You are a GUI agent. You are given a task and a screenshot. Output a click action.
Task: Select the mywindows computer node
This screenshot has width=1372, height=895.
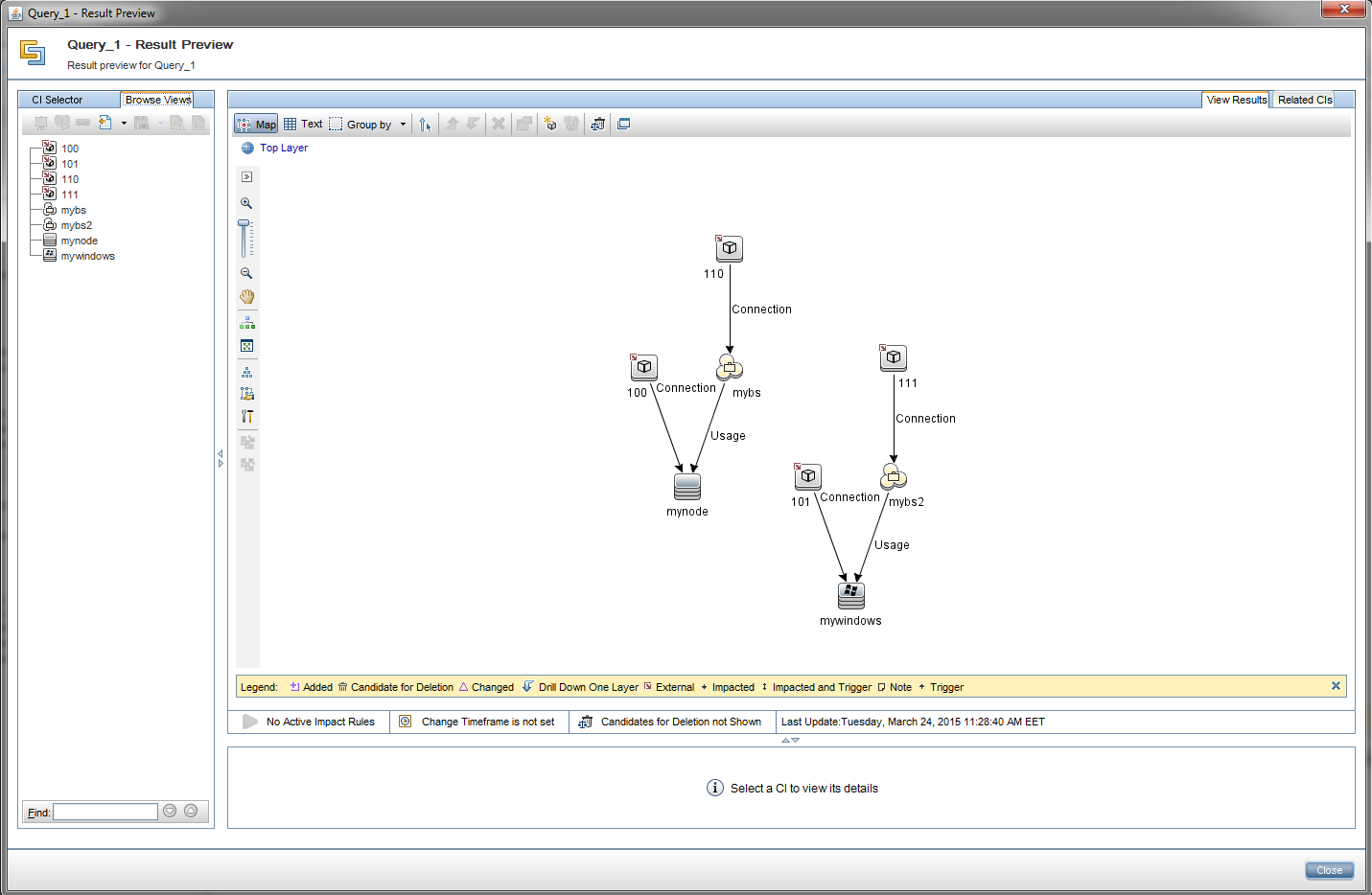click(851, 596)
